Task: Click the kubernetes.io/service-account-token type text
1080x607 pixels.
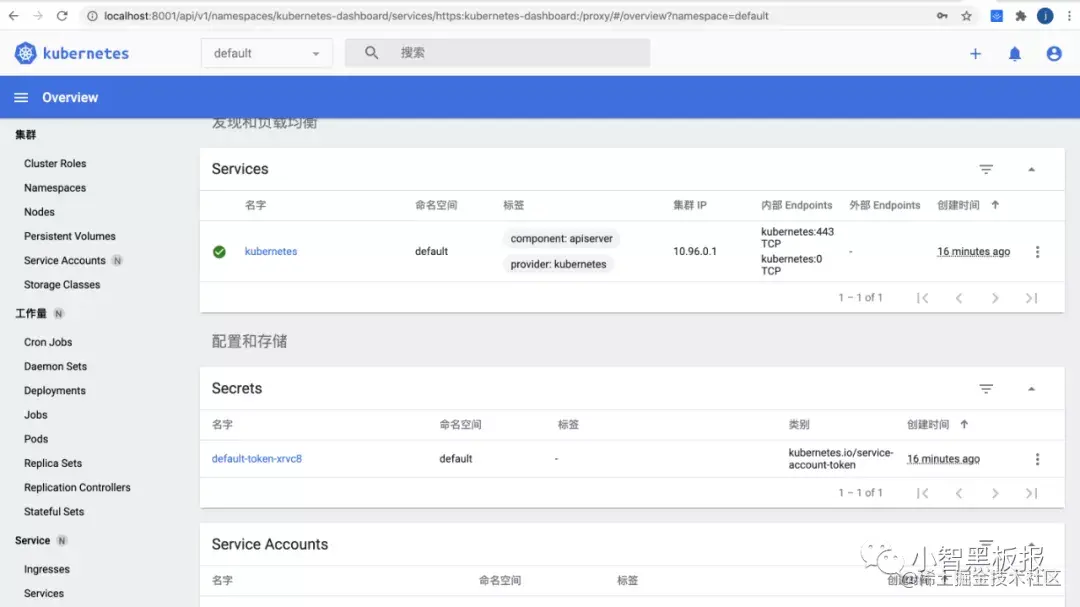Action: coord(840,459)
